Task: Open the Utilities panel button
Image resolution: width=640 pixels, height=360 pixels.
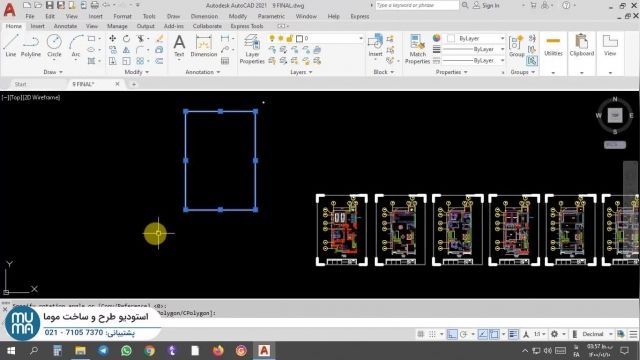Action: point(553,46)
